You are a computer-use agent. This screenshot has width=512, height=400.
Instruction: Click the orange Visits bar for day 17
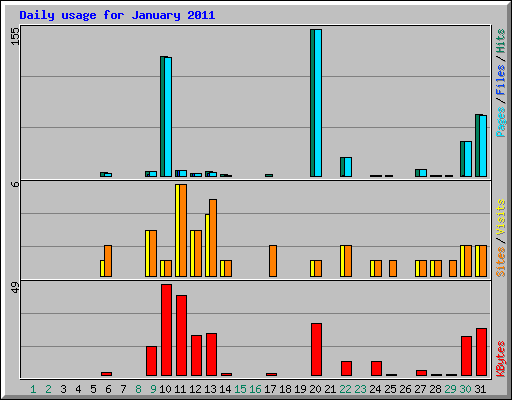point(273,261)
